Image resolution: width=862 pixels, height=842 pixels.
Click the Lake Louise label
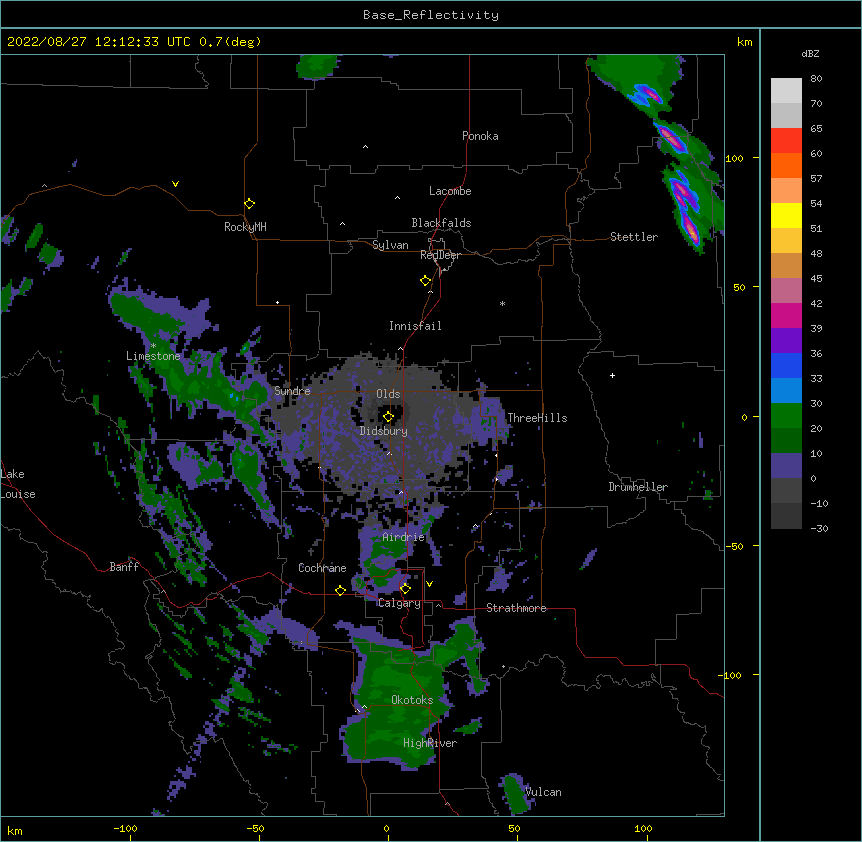click(18, 484)
